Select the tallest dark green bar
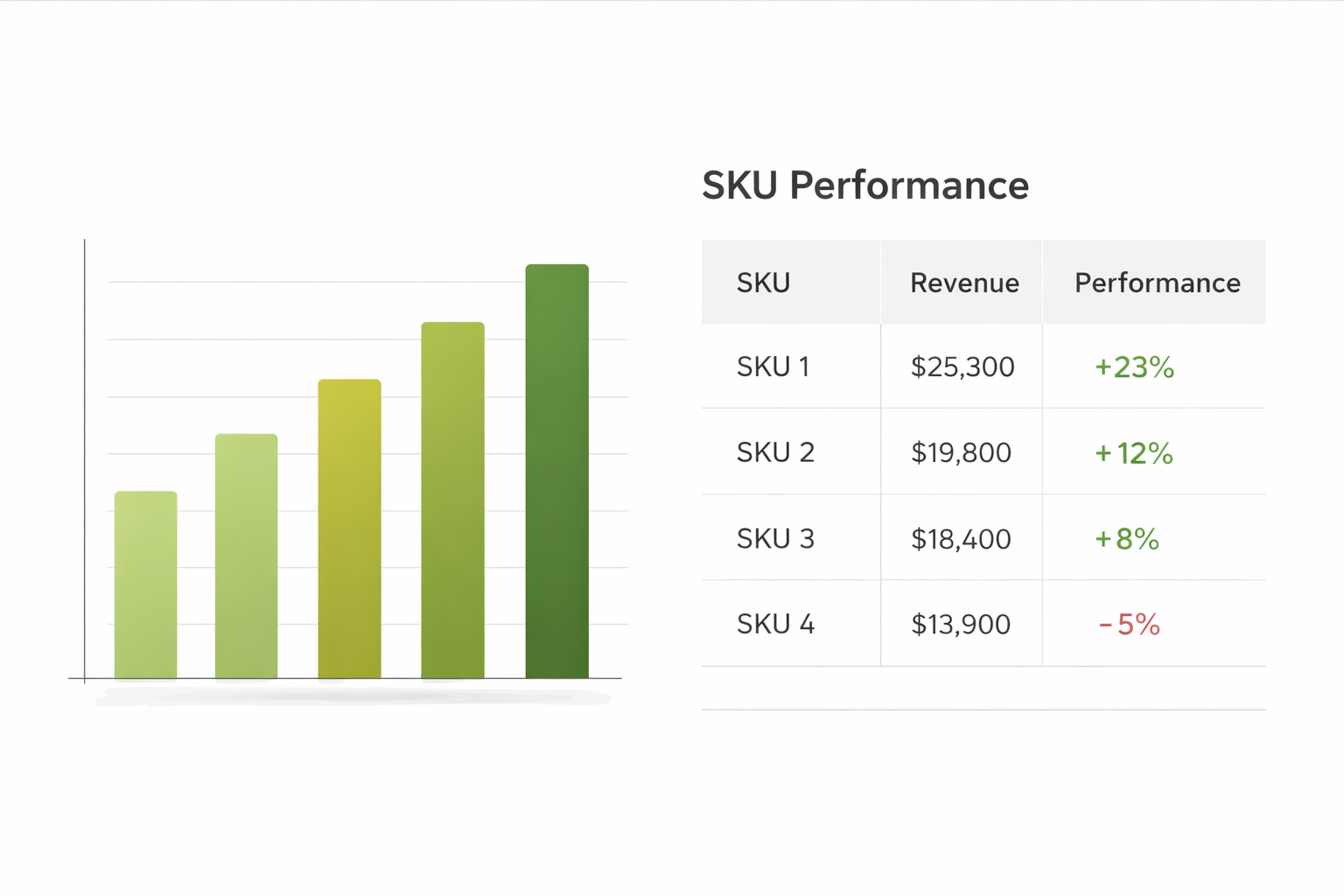Viewport: 1344px width, 896px height. 556,471
